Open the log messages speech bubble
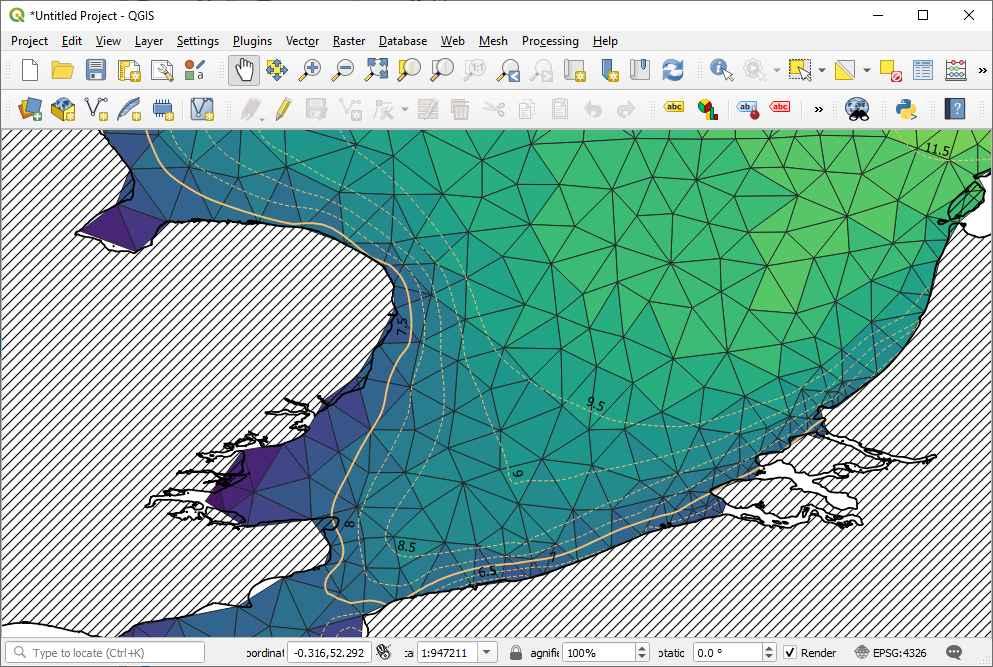This screenshot has height=667, width=993. [x=953, y=653]
